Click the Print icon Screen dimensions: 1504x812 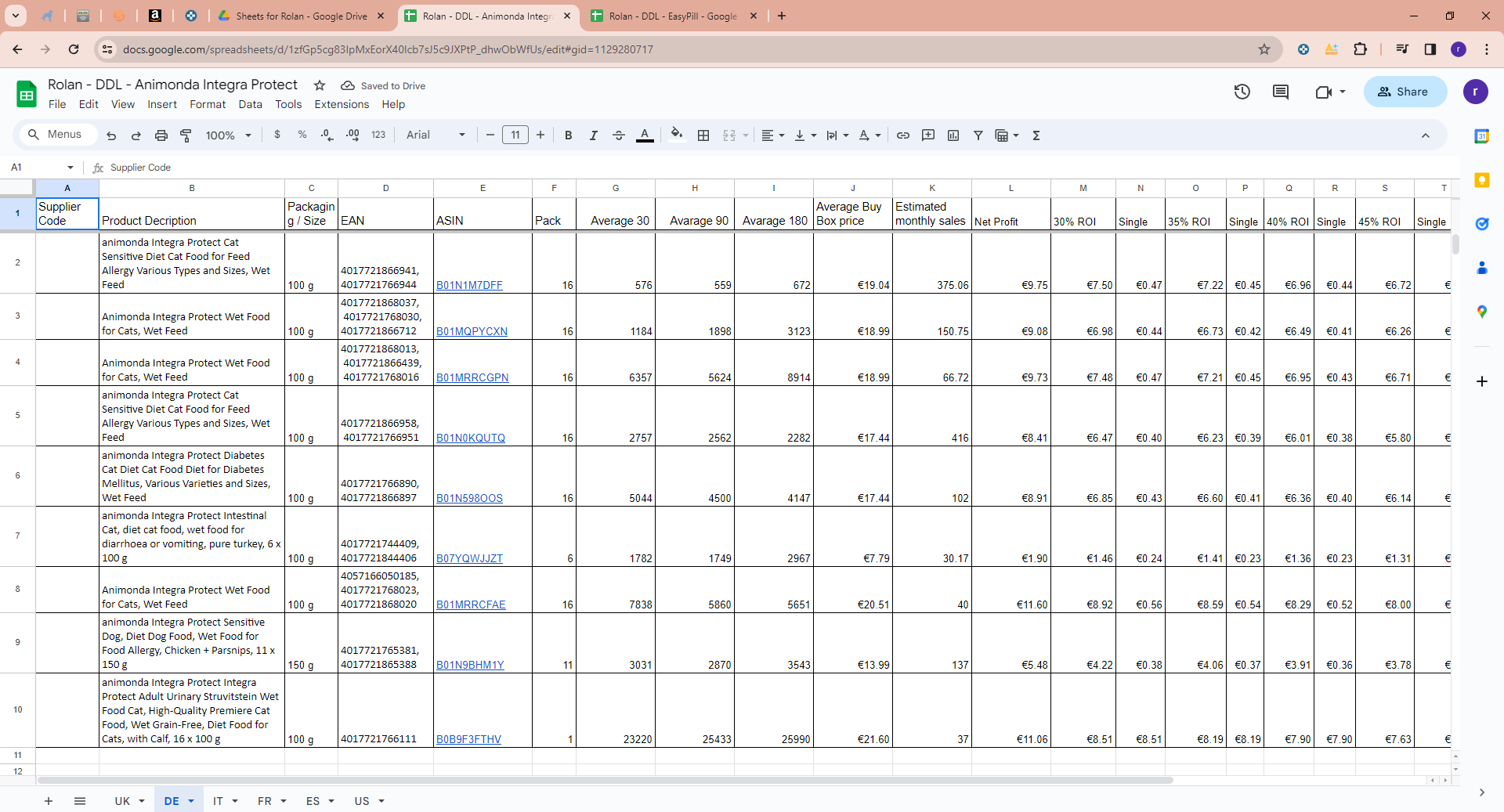point(161,135)
